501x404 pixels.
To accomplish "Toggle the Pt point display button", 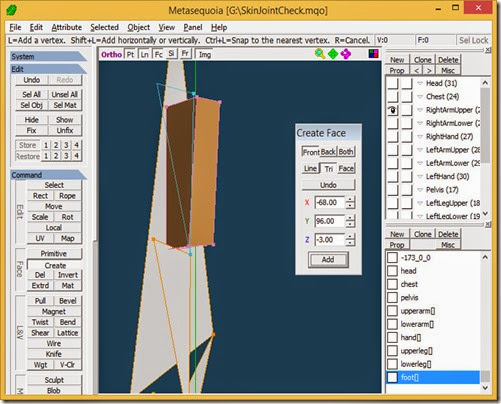I will pos(130,54).
